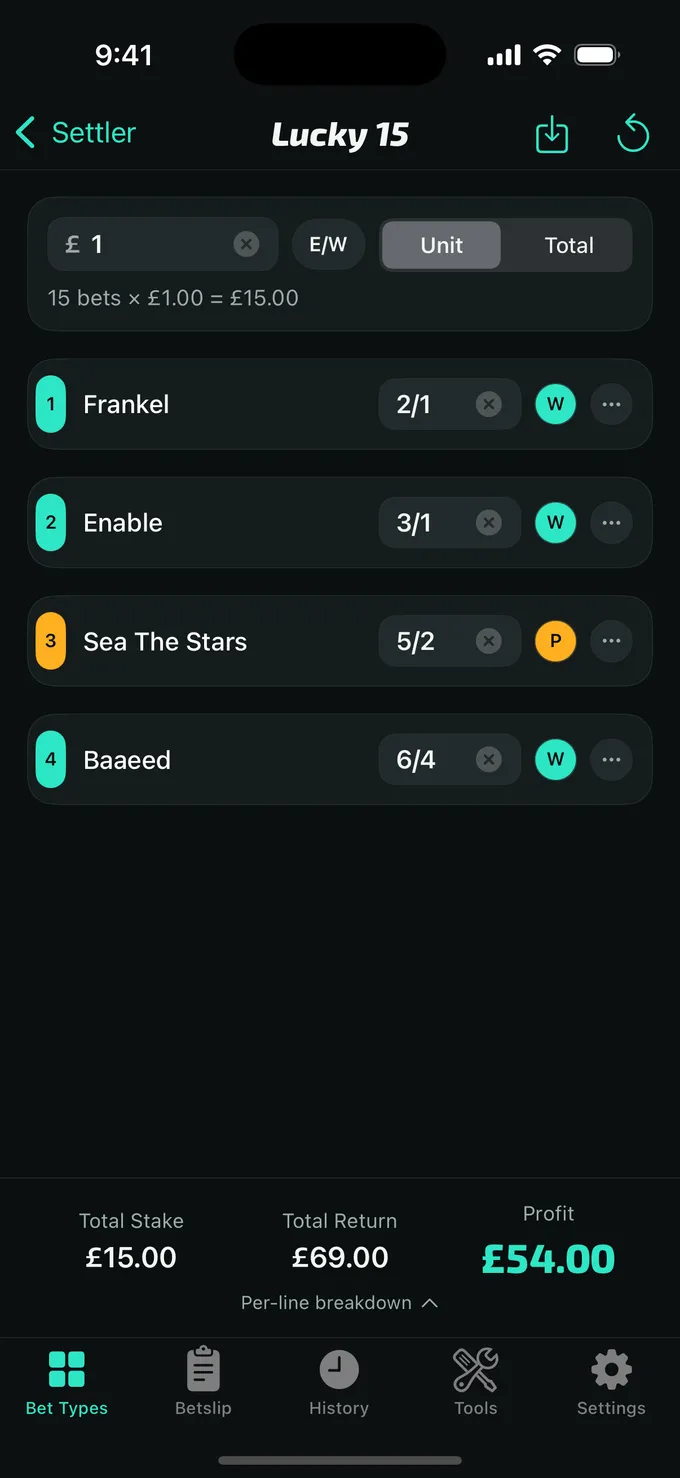Tap the save/download icon in header
The height and width of the screenshot is (1478, 680).
[552, 134]
